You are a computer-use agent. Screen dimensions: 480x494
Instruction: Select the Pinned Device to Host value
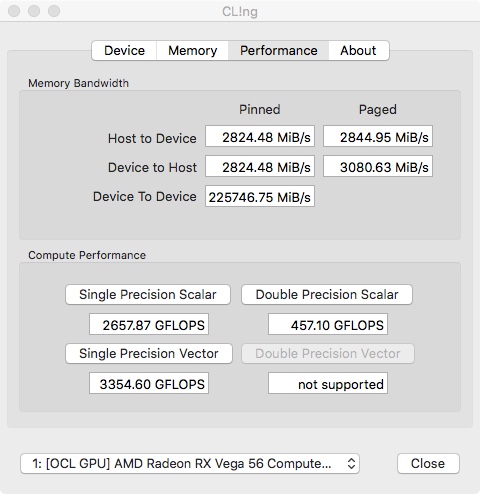coord(260,166)
